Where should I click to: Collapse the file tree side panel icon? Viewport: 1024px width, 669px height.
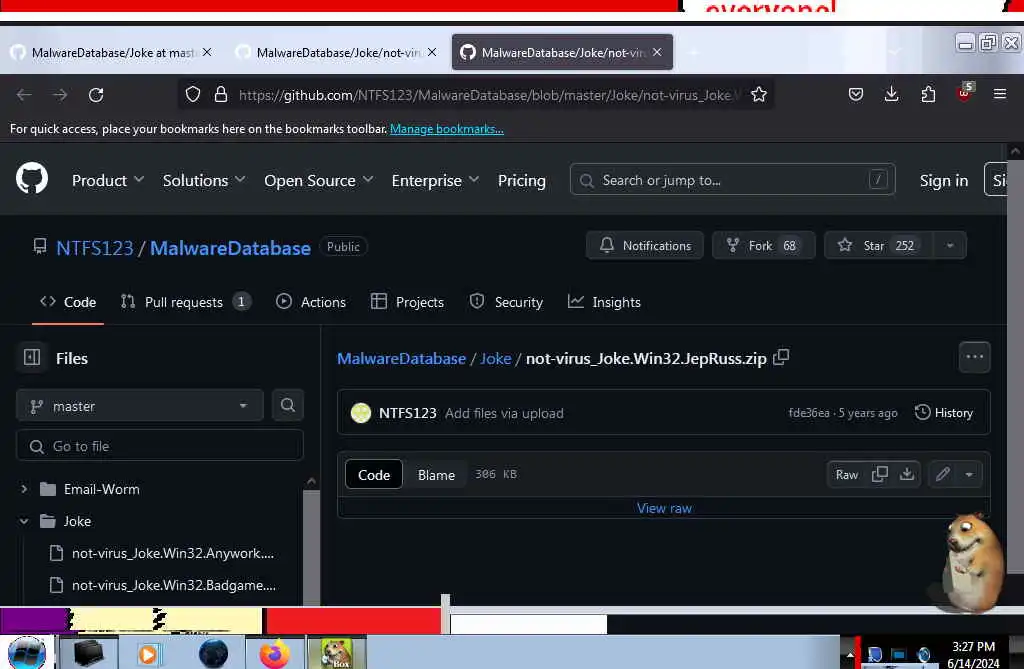tap(32, 357)
